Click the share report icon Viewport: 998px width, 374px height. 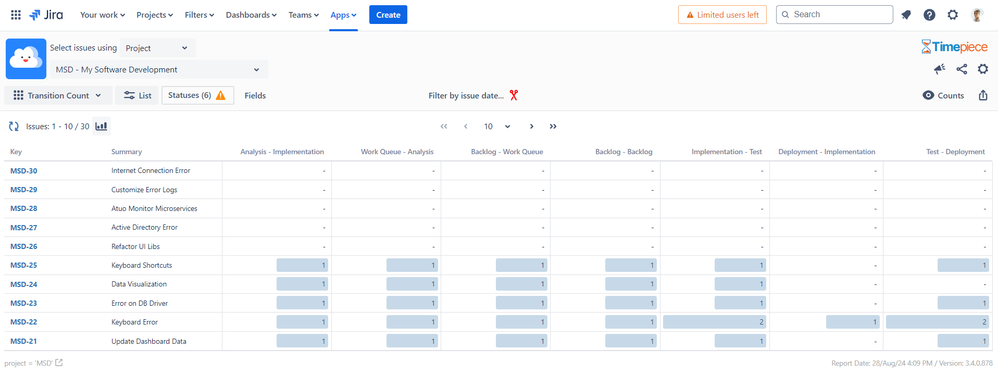pyautogui.click(x=962, y=69)
